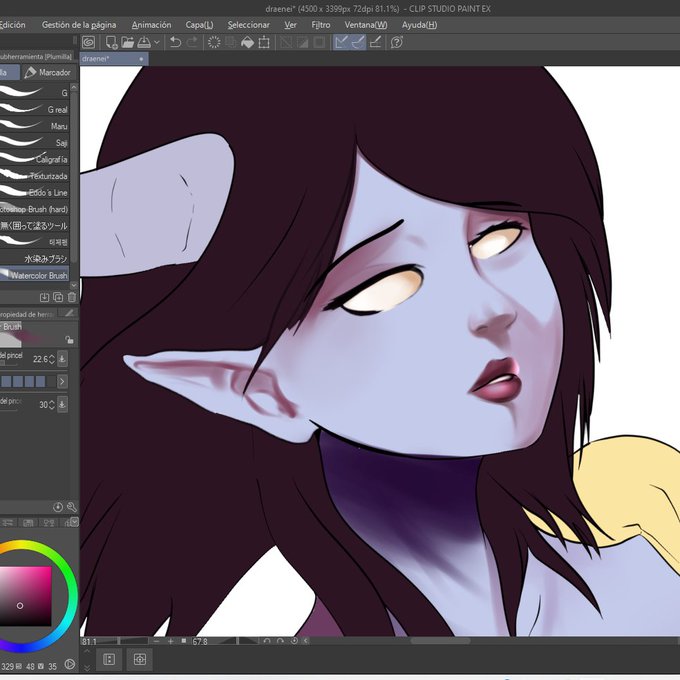
Task: Select the Caligrafía brush
Action: point(34,159)
